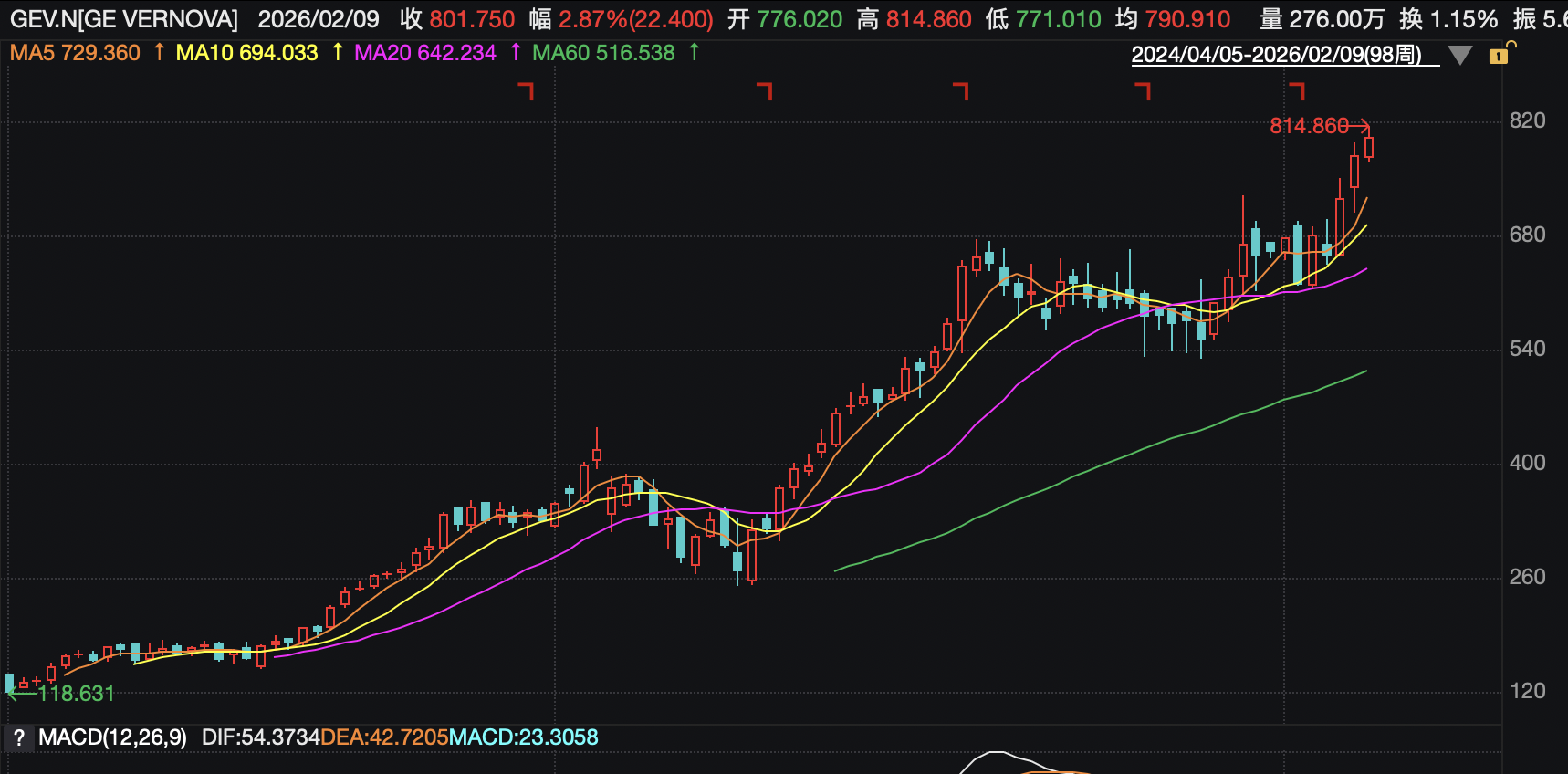Click the second red corner marker from left
Screen dimensions: 1568x774
coord(765,90)
